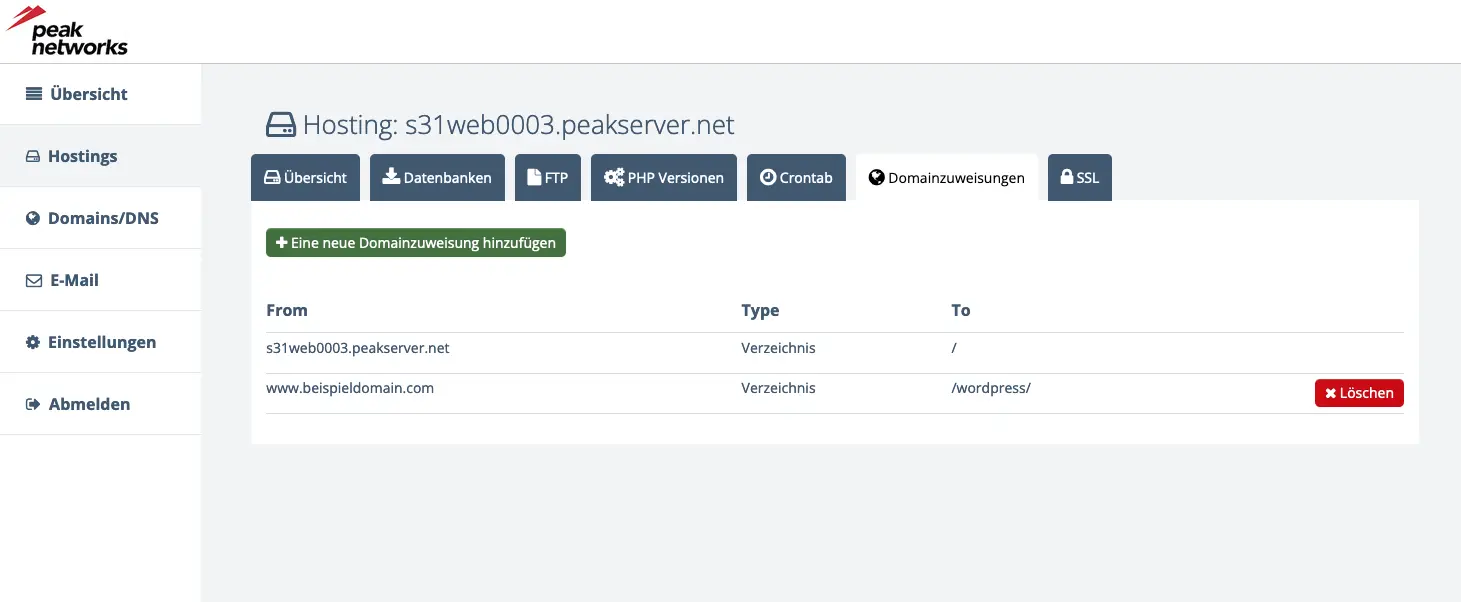This screenshot has width=1461, height=602.
Task: Click the envelope icon beside E-Mail
Action: pyautogui.click(x=33, y=281)
